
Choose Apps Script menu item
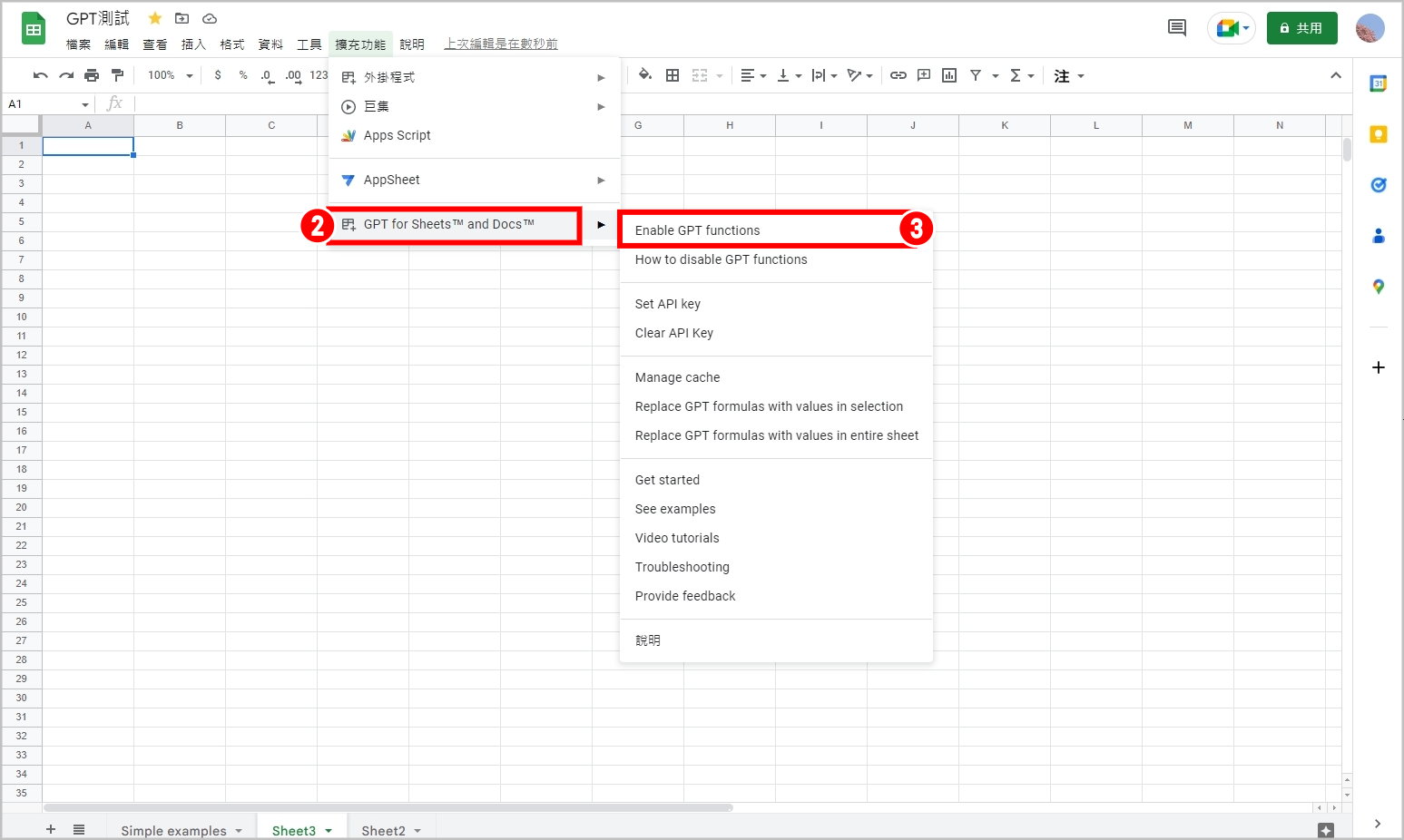tap(474, 135)
